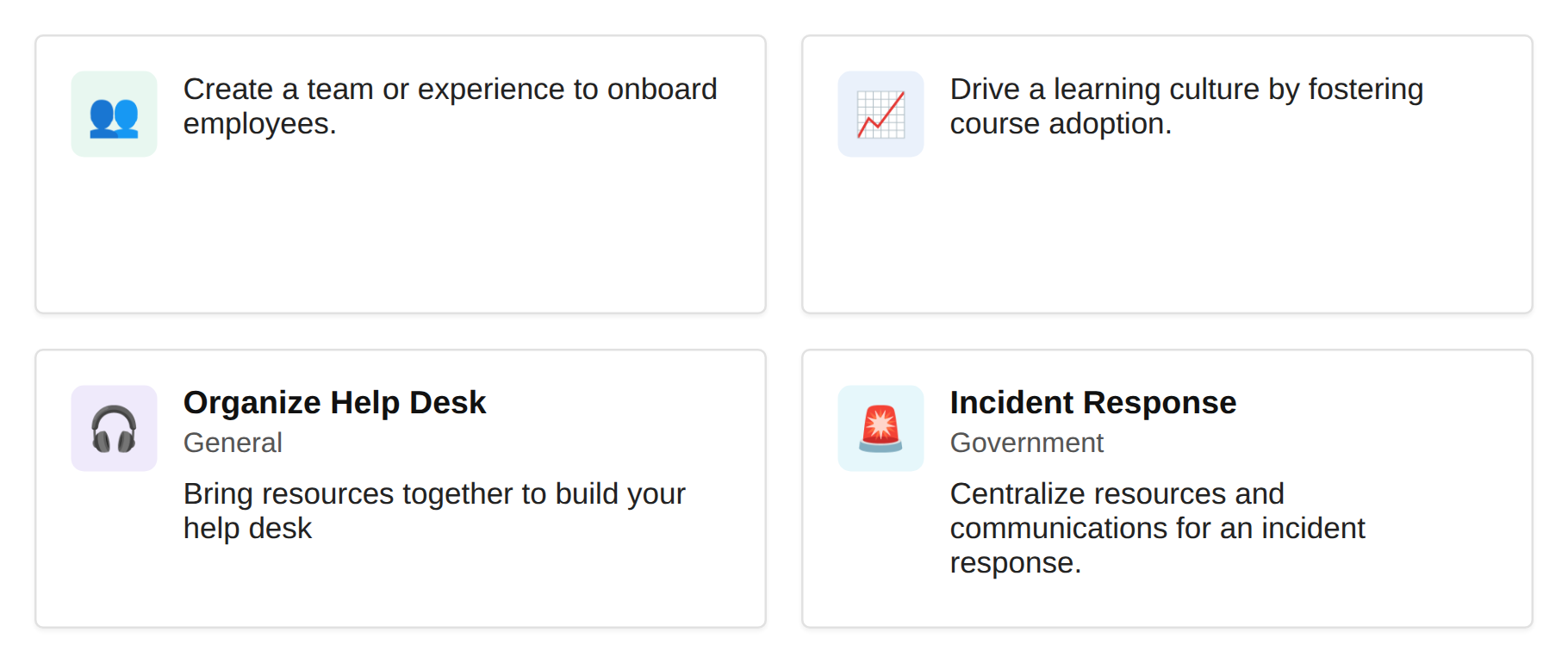Click the two-people onboarding icon

[114, 114]
